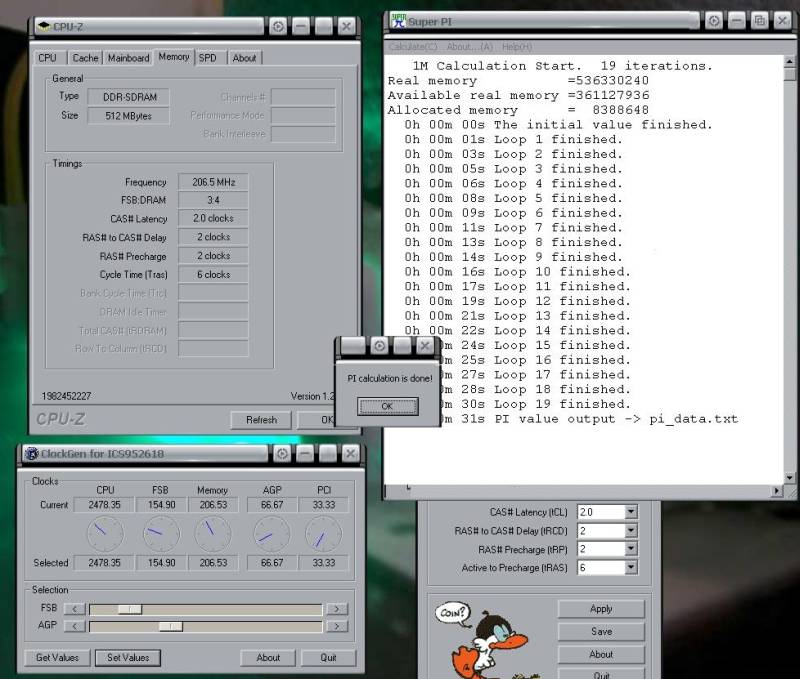Click FSB slider left arrow
The width and height of the screenshot is (800, 679).
pos(75,609)
